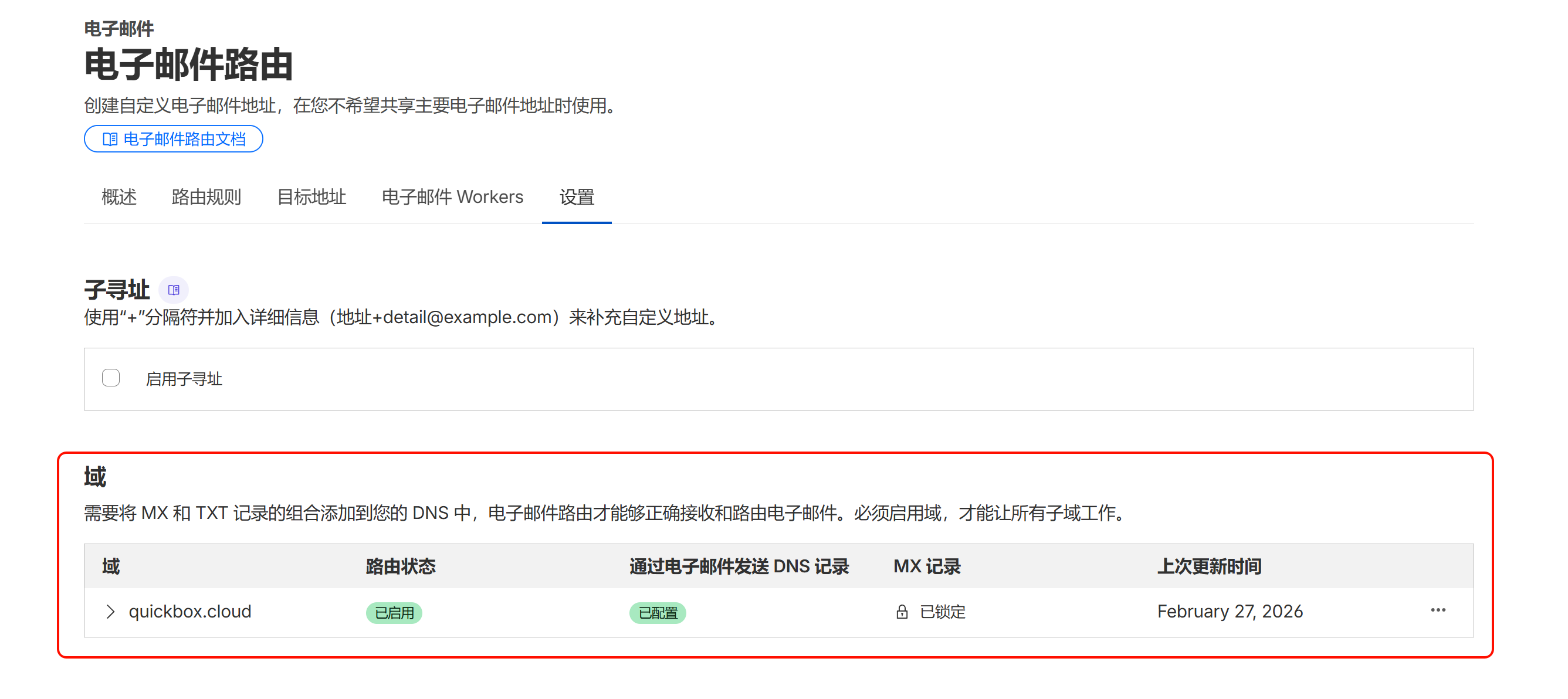Select the 设置 tab
The image size is (1568, 699).
coord(577,197)
